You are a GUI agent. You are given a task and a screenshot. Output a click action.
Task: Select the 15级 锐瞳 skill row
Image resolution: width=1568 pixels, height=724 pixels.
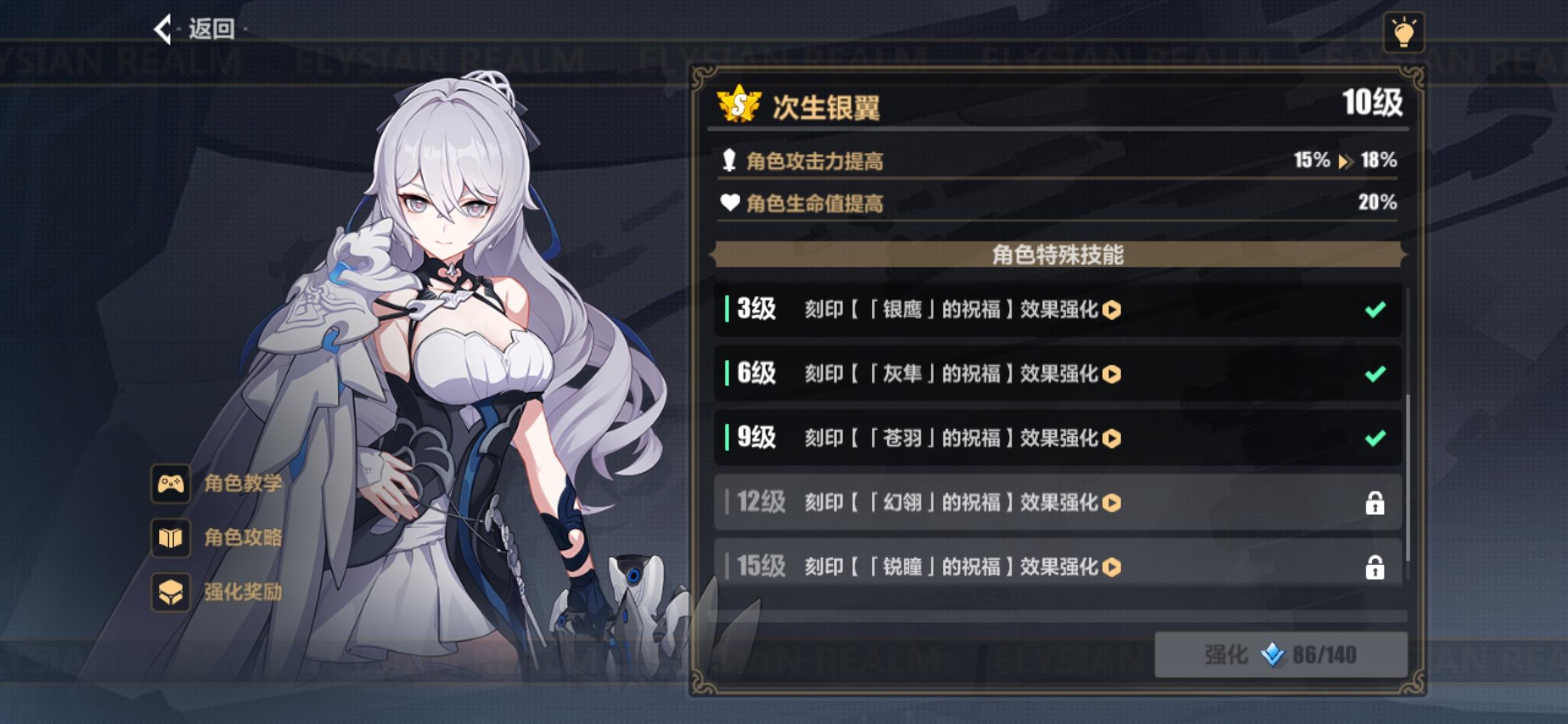[1057, 566]
